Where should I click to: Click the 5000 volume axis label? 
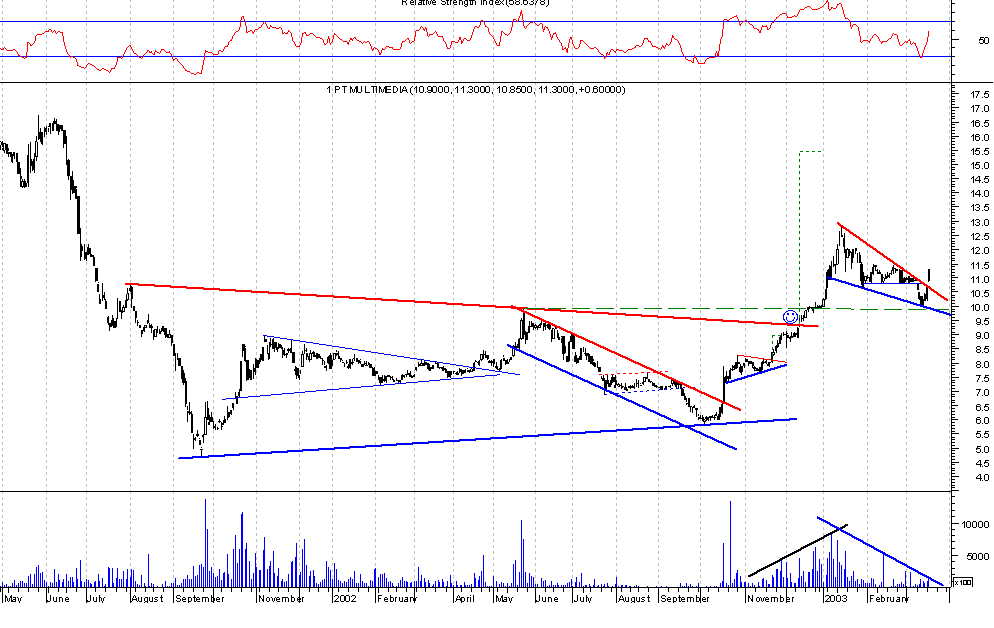tap(978, 556)
